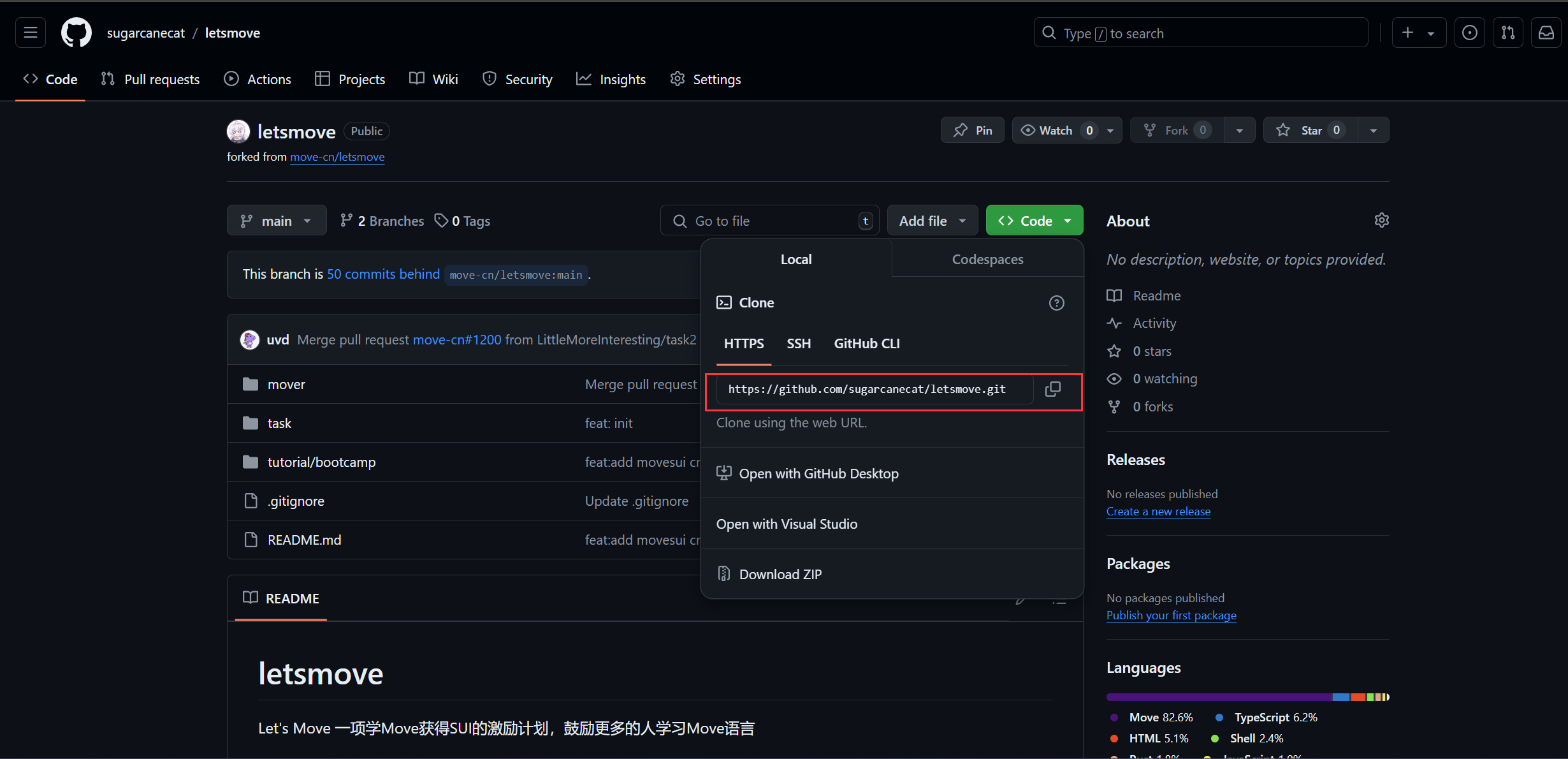1568x759 pixels.
Task: Open the issues icon in top bar
Action: (1469, 33)
